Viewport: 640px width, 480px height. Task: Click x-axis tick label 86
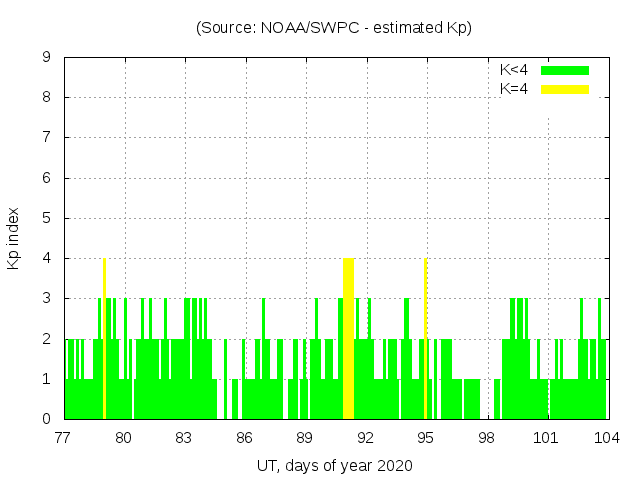(x=244, y=437)
